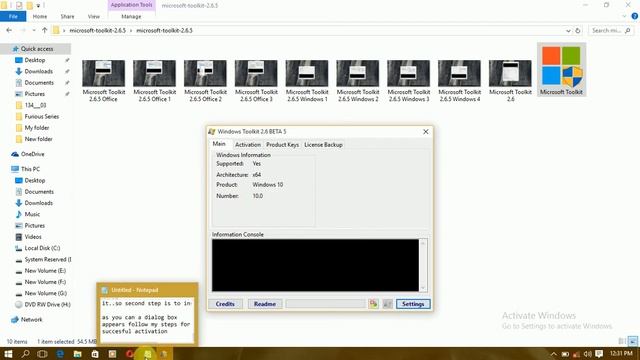Click the Office toggle icon in Toolkit
This screenshot has width=640, height=360.
(373, 304)
